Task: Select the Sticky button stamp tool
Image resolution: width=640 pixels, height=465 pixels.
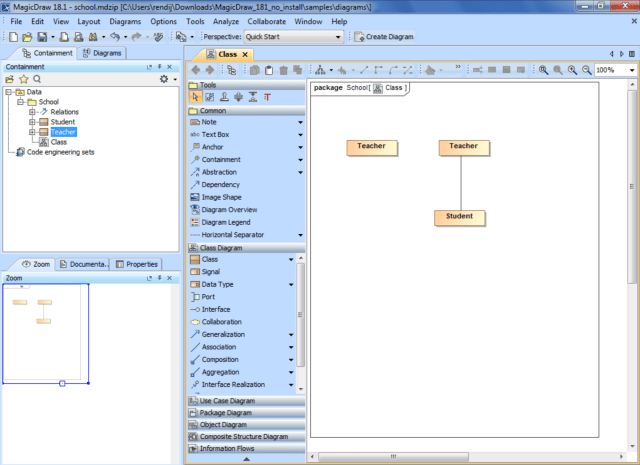Action: tap(224, 97)
